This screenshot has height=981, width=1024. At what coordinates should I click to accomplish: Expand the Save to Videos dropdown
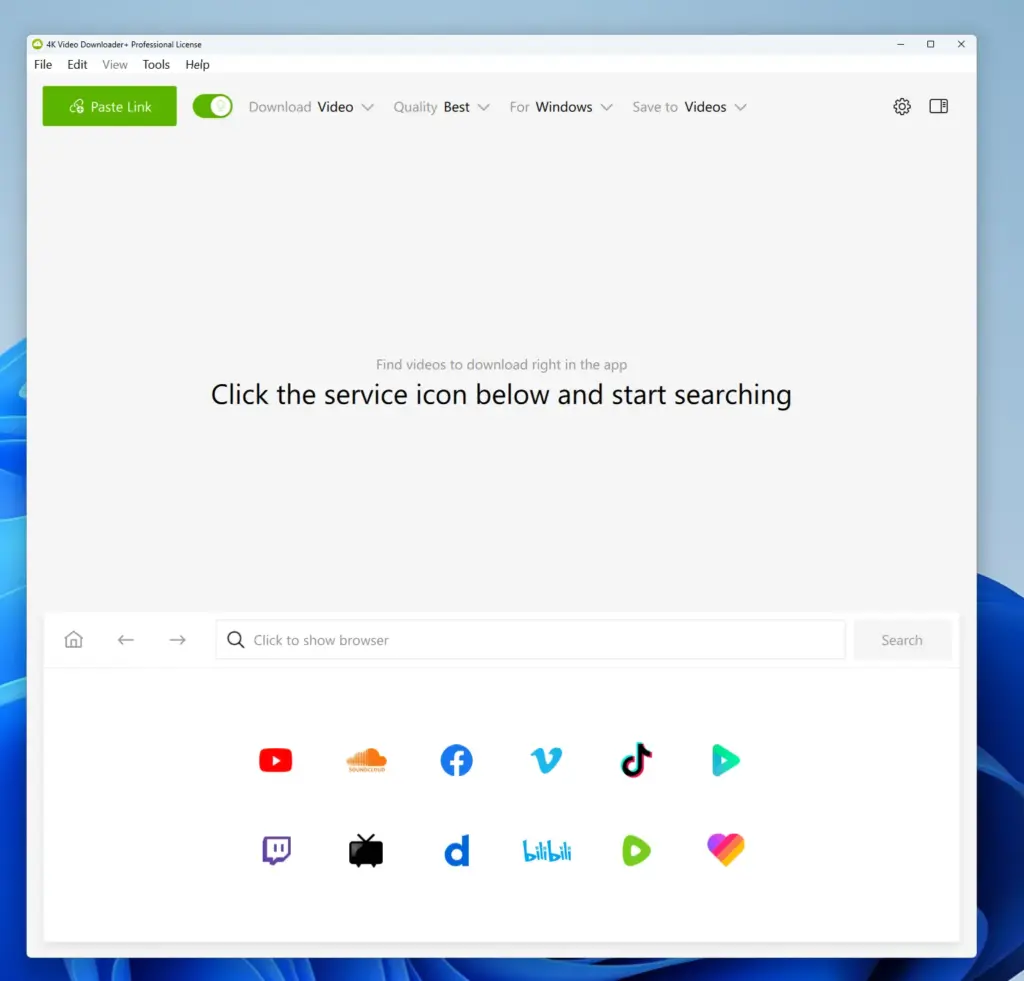(689, 107)
